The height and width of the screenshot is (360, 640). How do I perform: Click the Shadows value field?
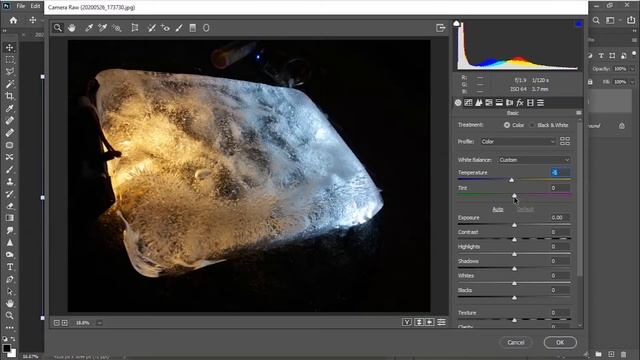(x=559, y=261)
